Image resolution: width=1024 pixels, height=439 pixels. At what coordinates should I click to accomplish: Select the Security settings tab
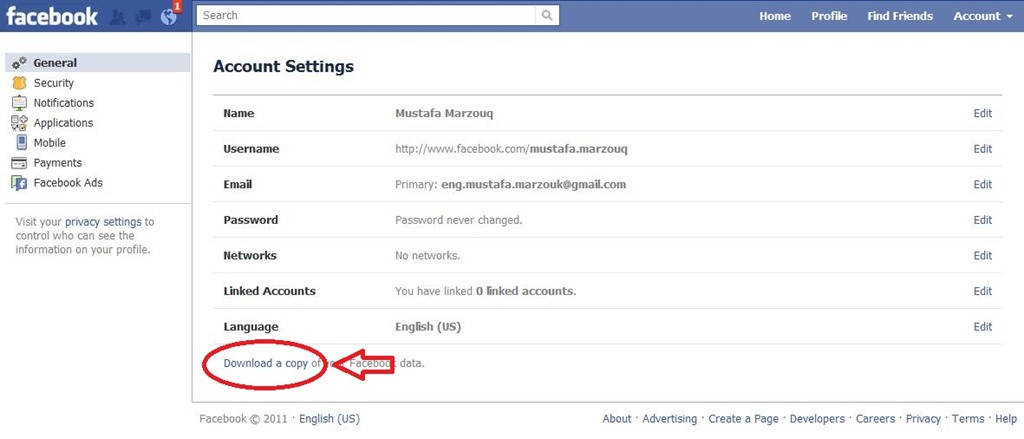coord(98,83)
